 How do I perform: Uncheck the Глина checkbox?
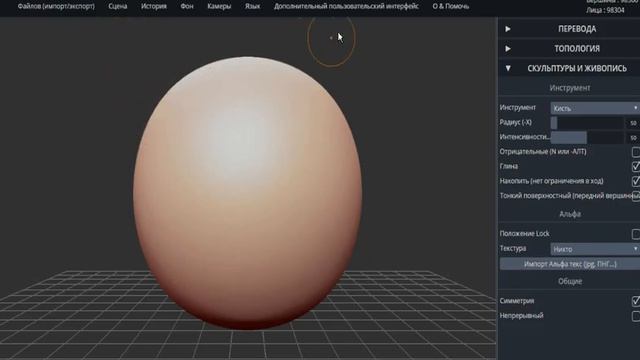click(x=636, y=167)
